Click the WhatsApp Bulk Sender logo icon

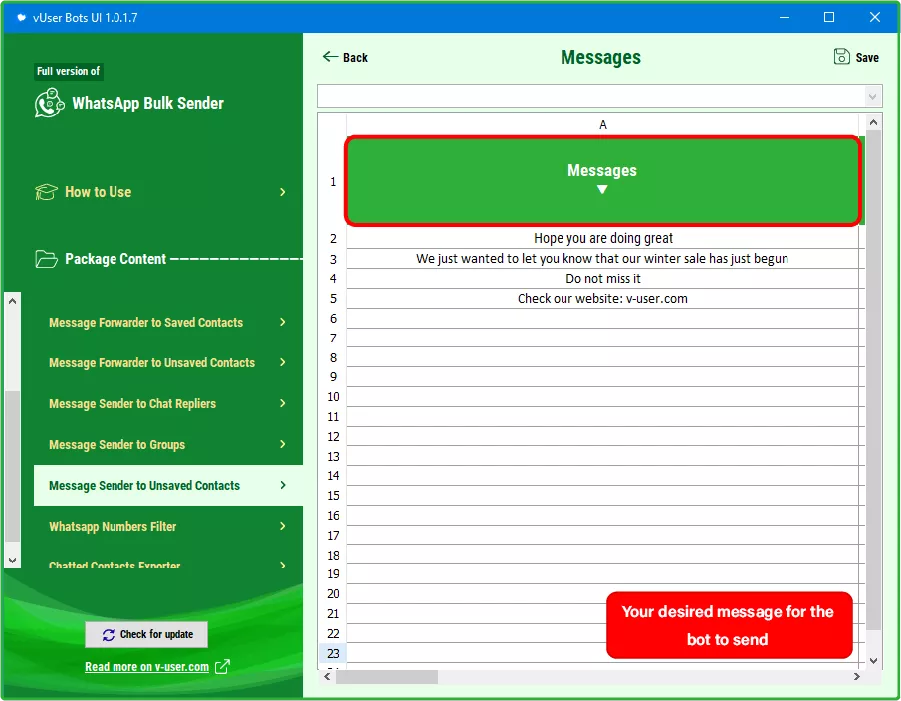pos(49,103)
